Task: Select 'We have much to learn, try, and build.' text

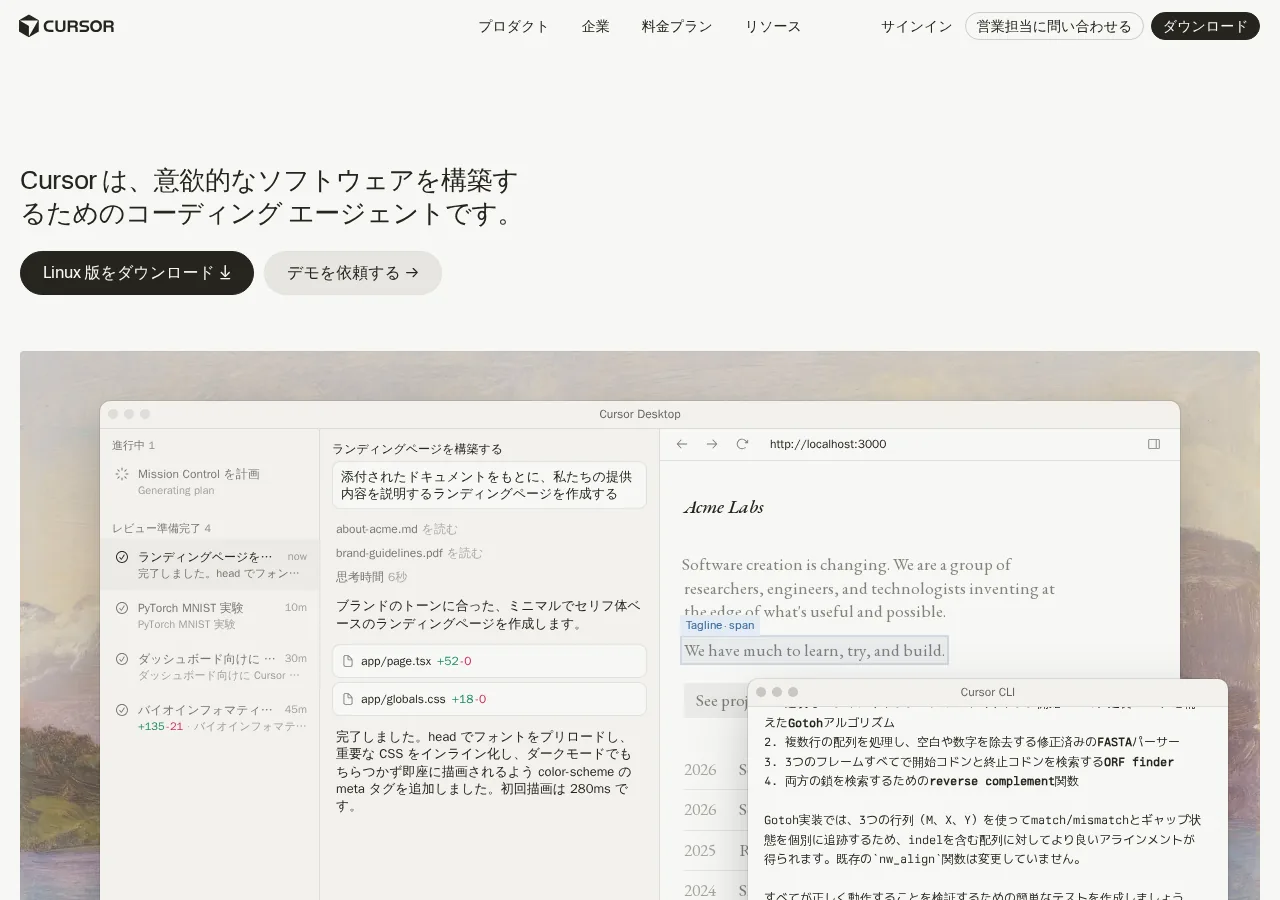Action: point(814,651)
